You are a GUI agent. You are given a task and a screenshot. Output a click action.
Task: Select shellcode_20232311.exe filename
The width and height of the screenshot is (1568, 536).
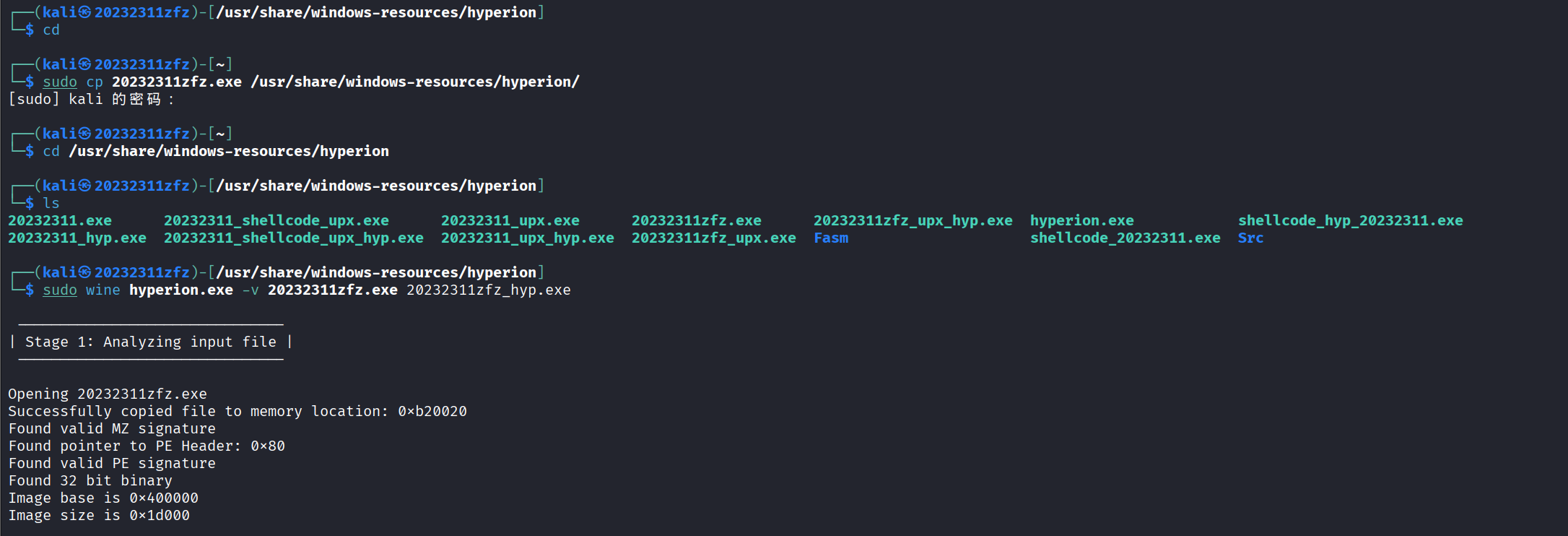point(1125,238)
